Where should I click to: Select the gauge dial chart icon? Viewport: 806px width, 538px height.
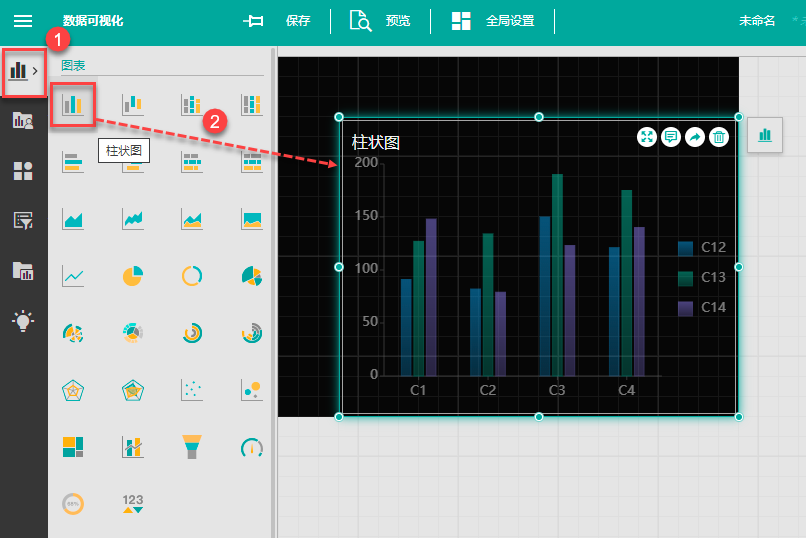click(252, 448)
